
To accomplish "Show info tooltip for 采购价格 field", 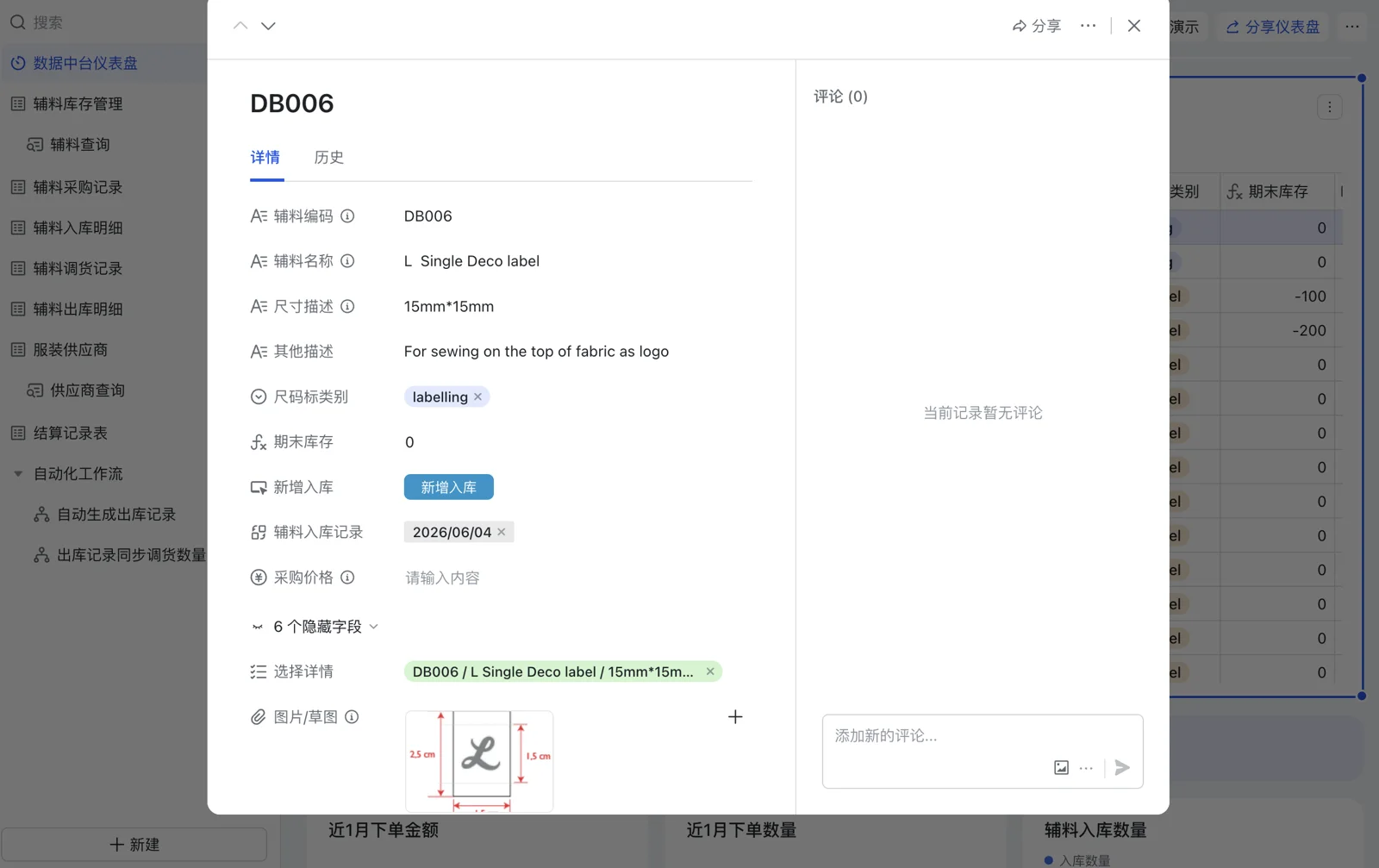I will coord(347,578).
